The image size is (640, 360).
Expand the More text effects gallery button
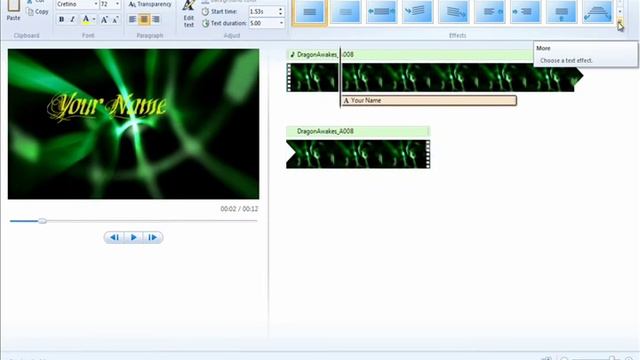[620, 22]
